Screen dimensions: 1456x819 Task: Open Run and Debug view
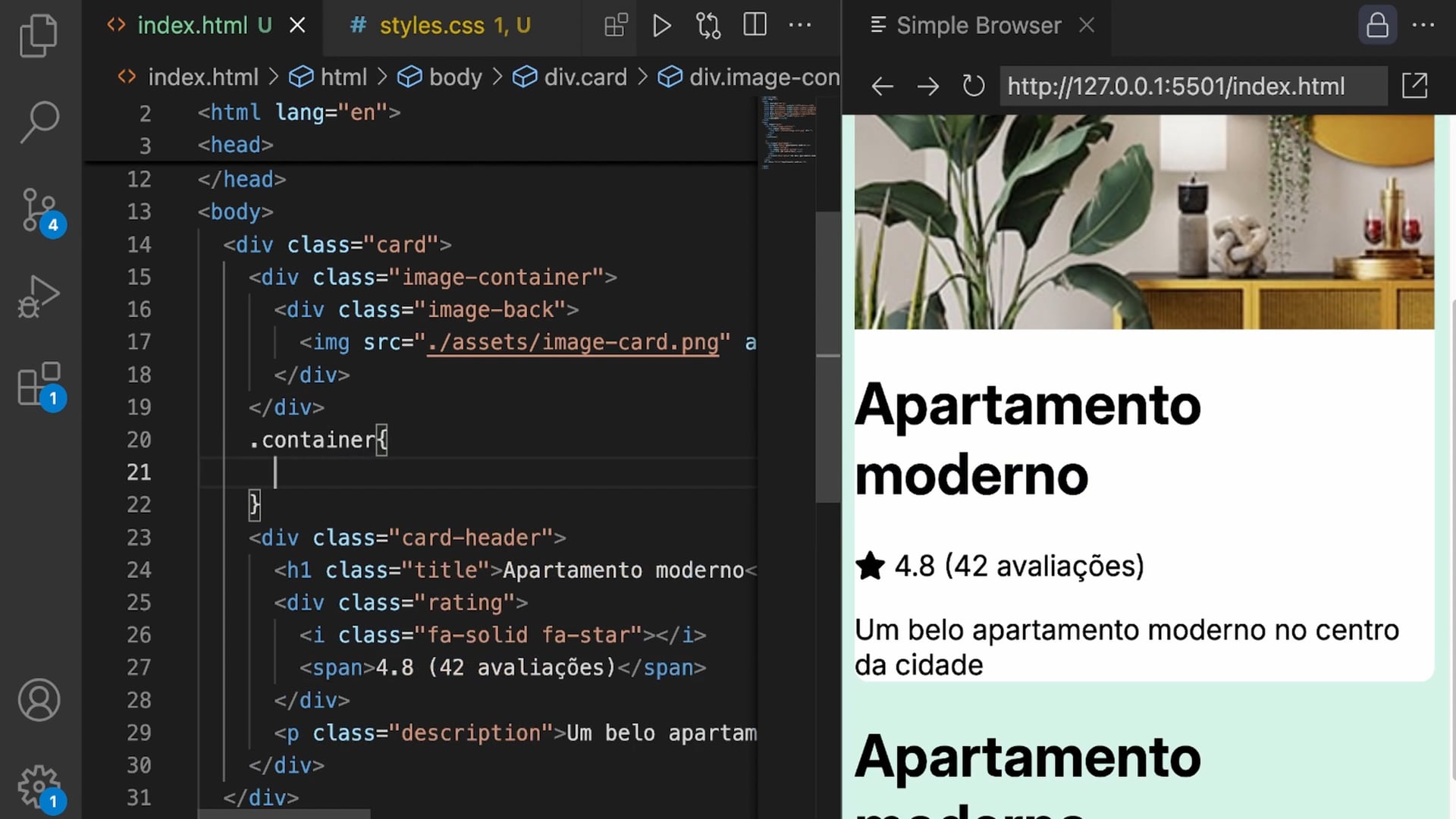pos(38,297)
